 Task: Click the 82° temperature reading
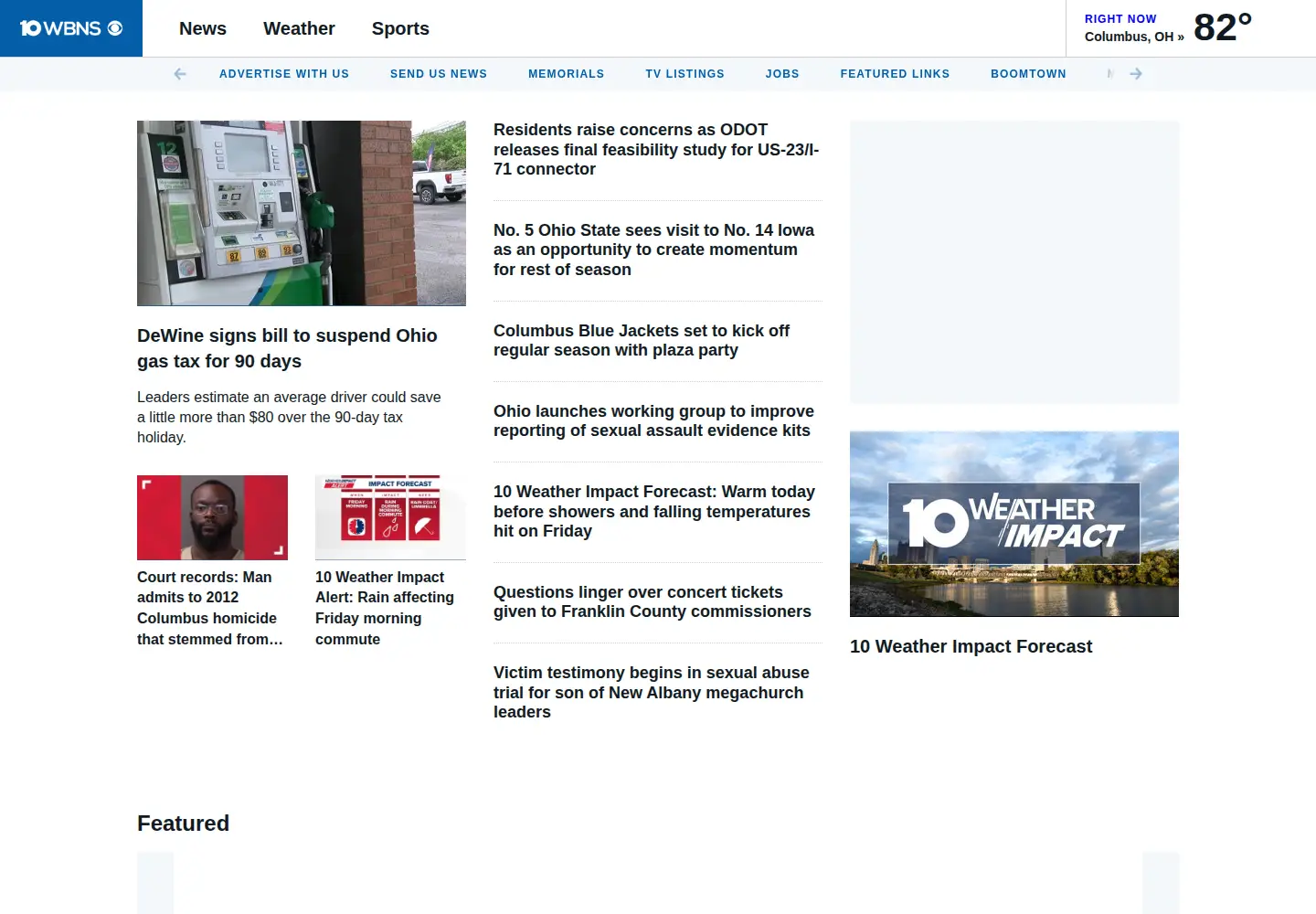(1223, 27)
